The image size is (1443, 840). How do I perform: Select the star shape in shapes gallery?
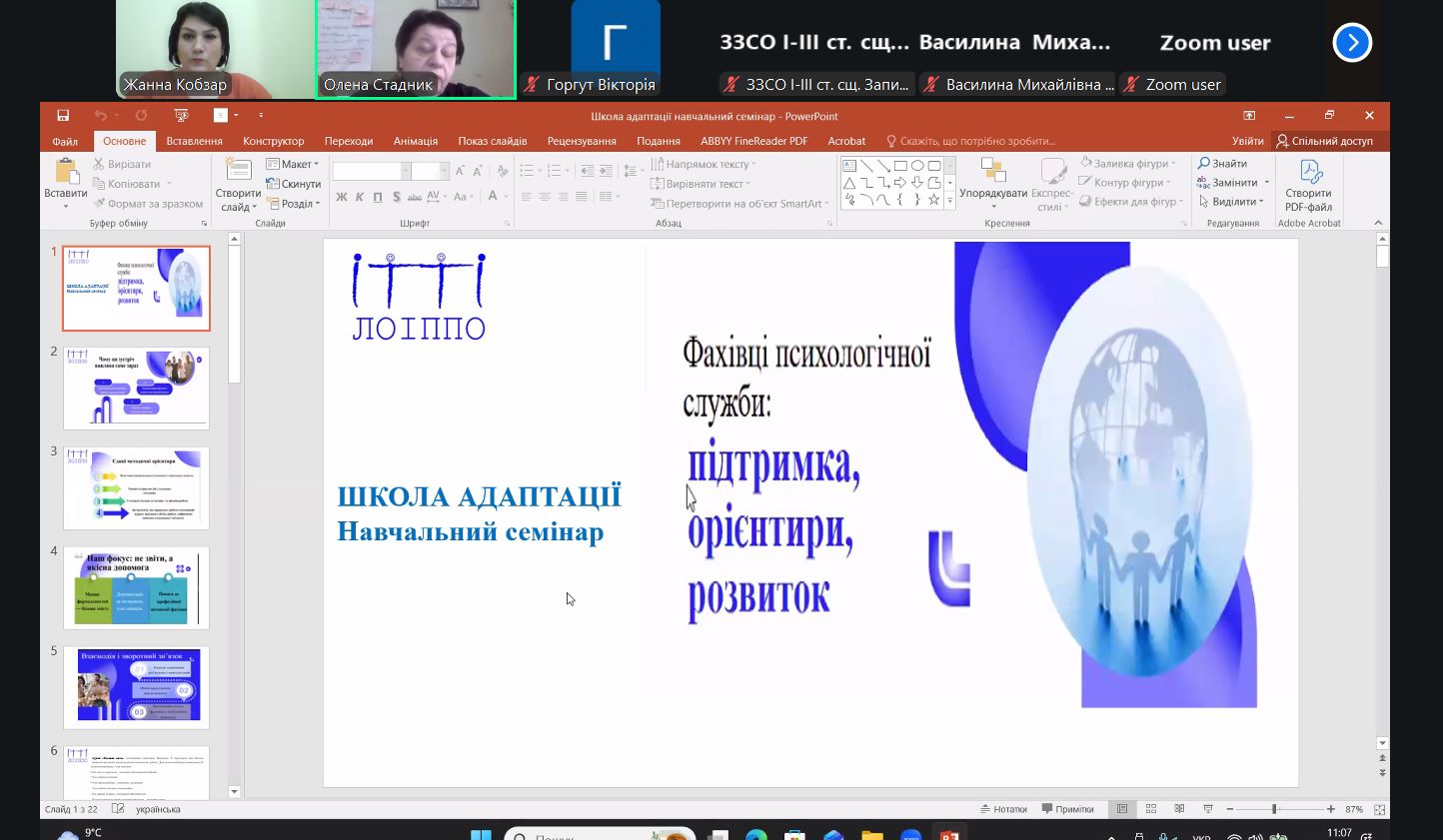pos(934,200)
